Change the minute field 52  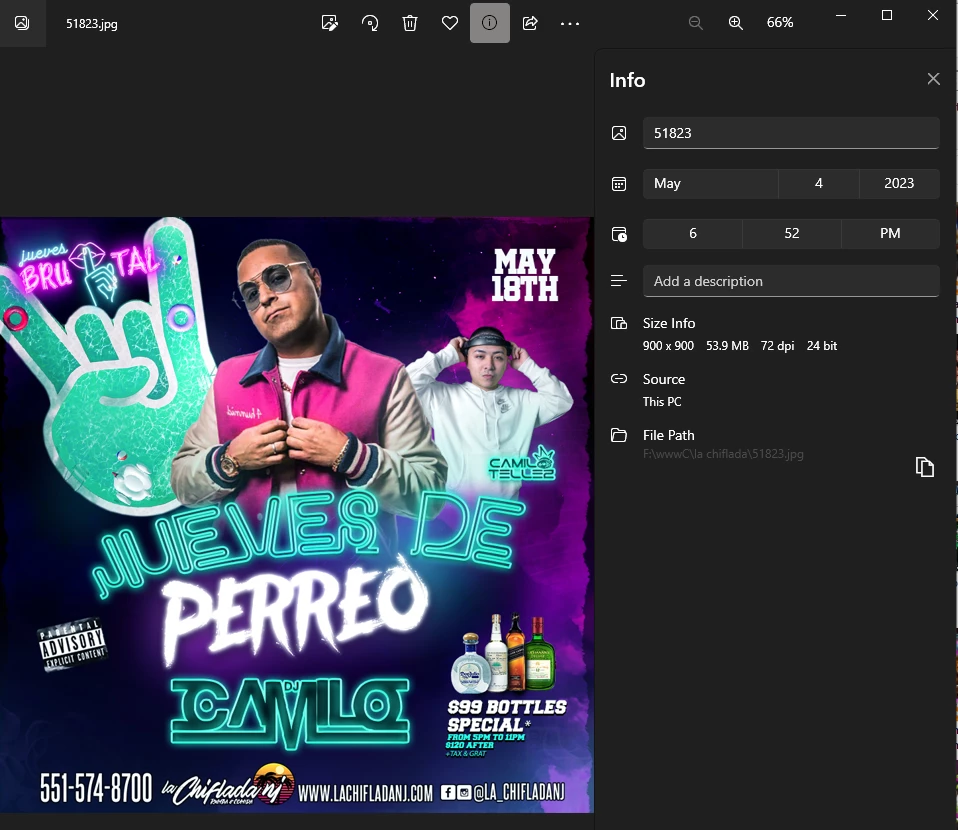[x=792, y=233]
